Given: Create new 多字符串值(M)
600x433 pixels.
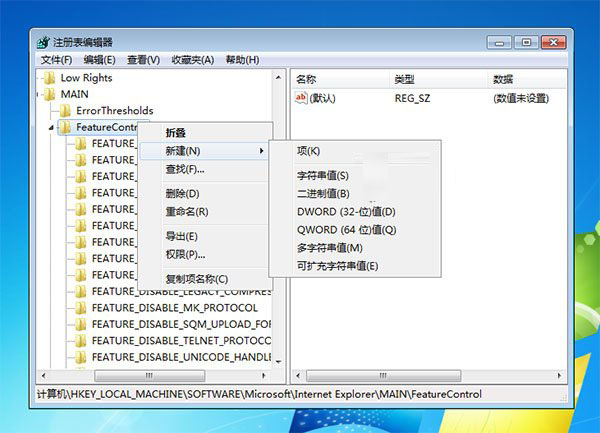Looking at the screenshot, I should (355, 248).
